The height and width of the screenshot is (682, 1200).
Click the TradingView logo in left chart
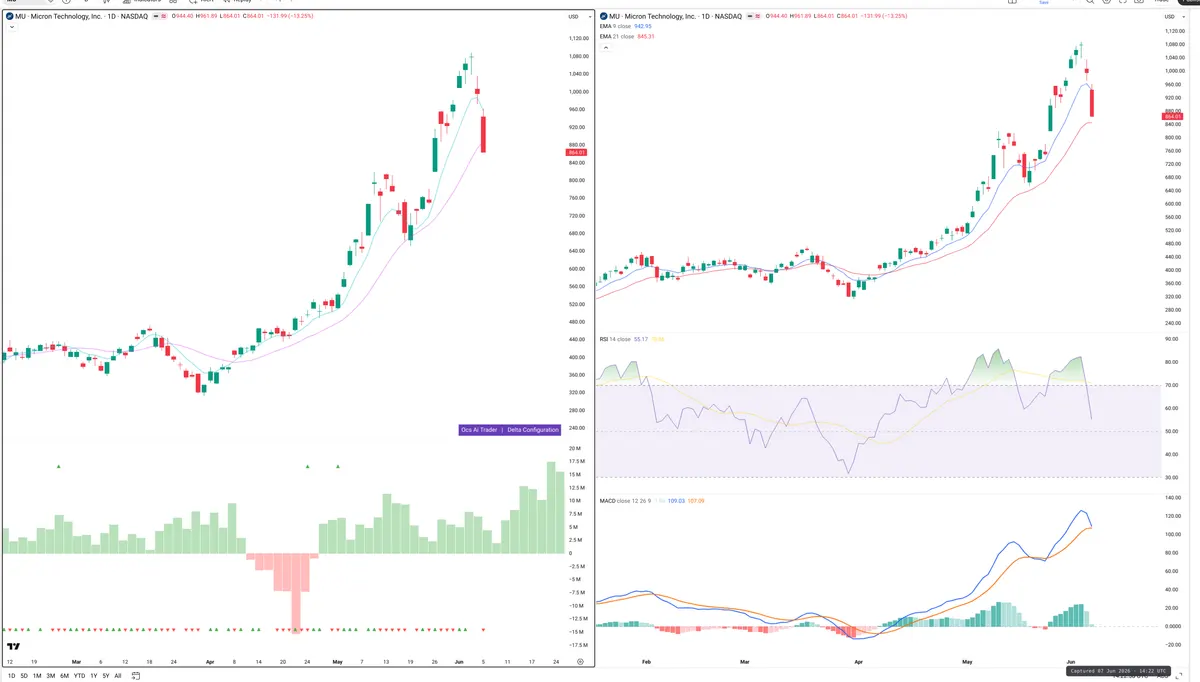tap(11, 646)
